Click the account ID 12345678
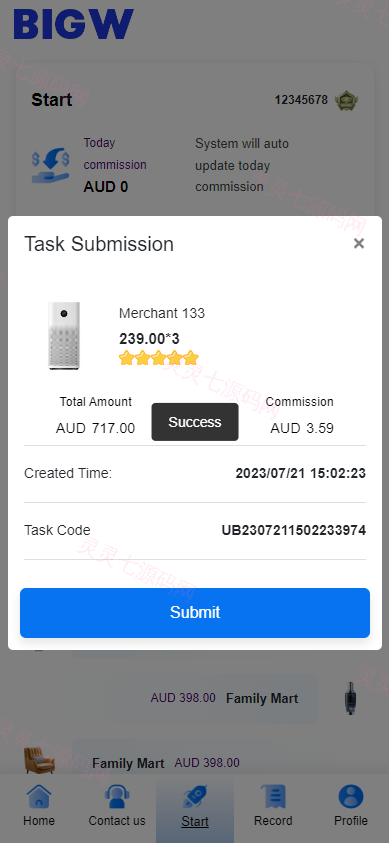The height and width of the screenshot is (843, 389). click(x=301, y=100)
